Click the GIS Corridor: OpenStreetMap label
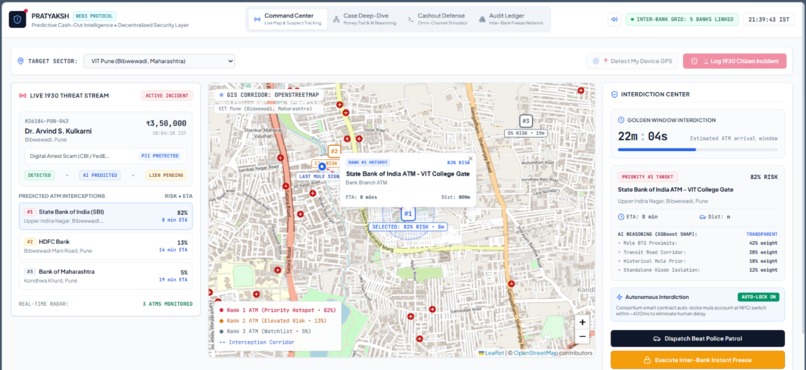The image size is (806, 370). tap(268, 95)
